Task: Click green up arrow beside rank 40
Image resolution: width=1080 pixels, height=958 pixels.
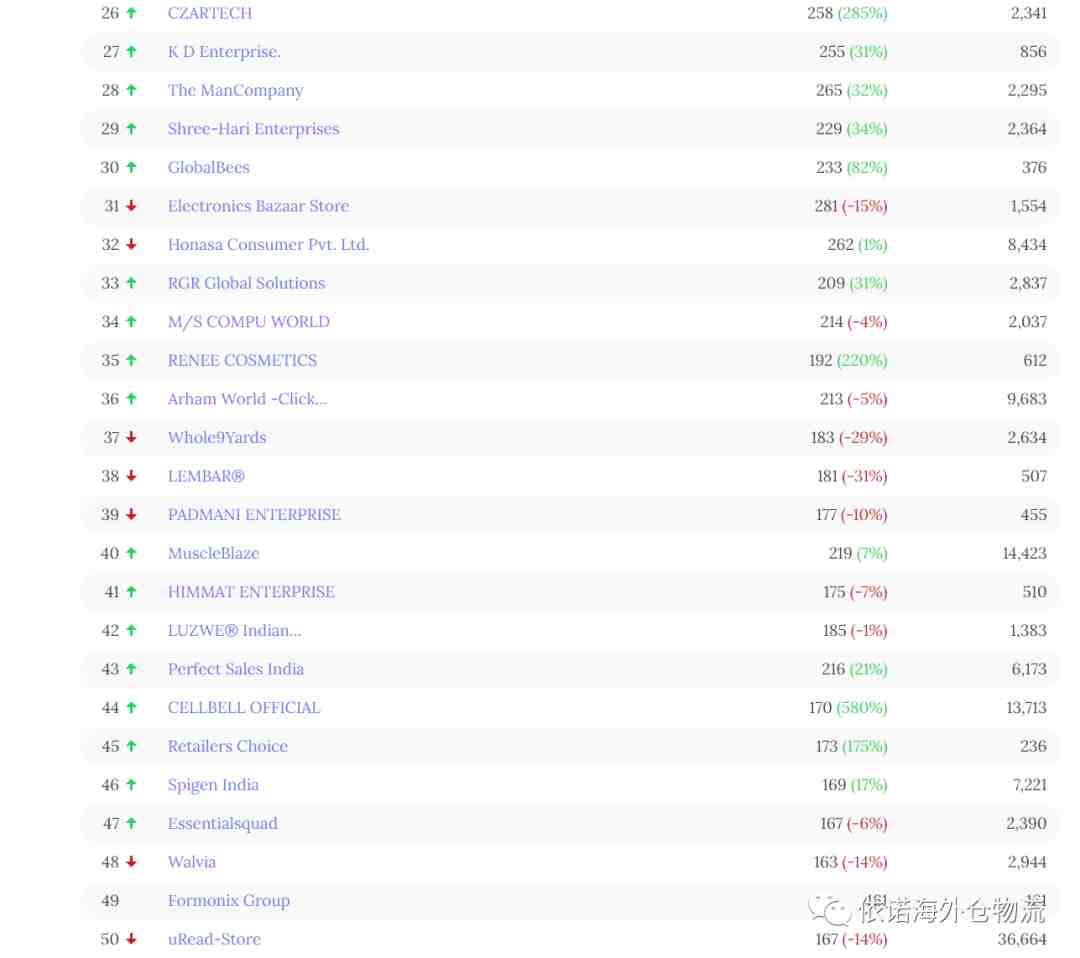Action: coord(131,553)
